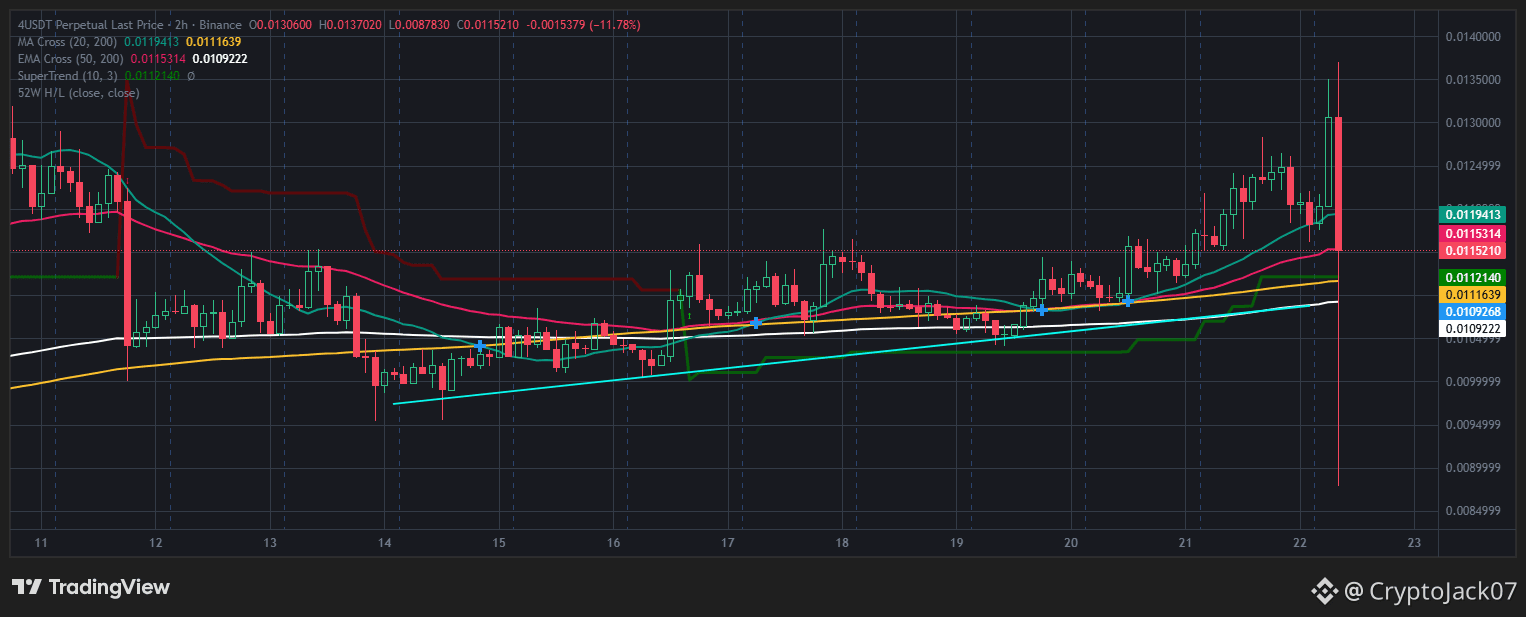Select the 52W H/L (close, close) legend

[x=79, y=92]
